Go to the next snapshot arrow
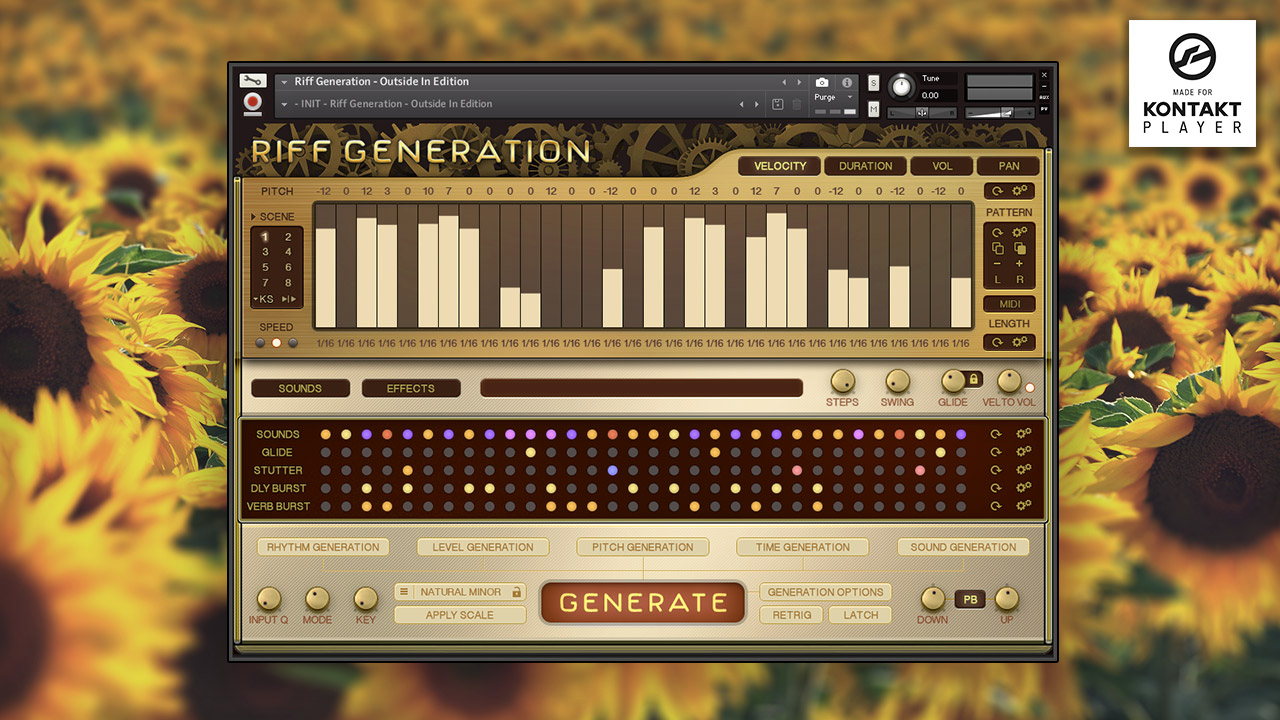1280x720 pixels. click(x=755, y=104)
